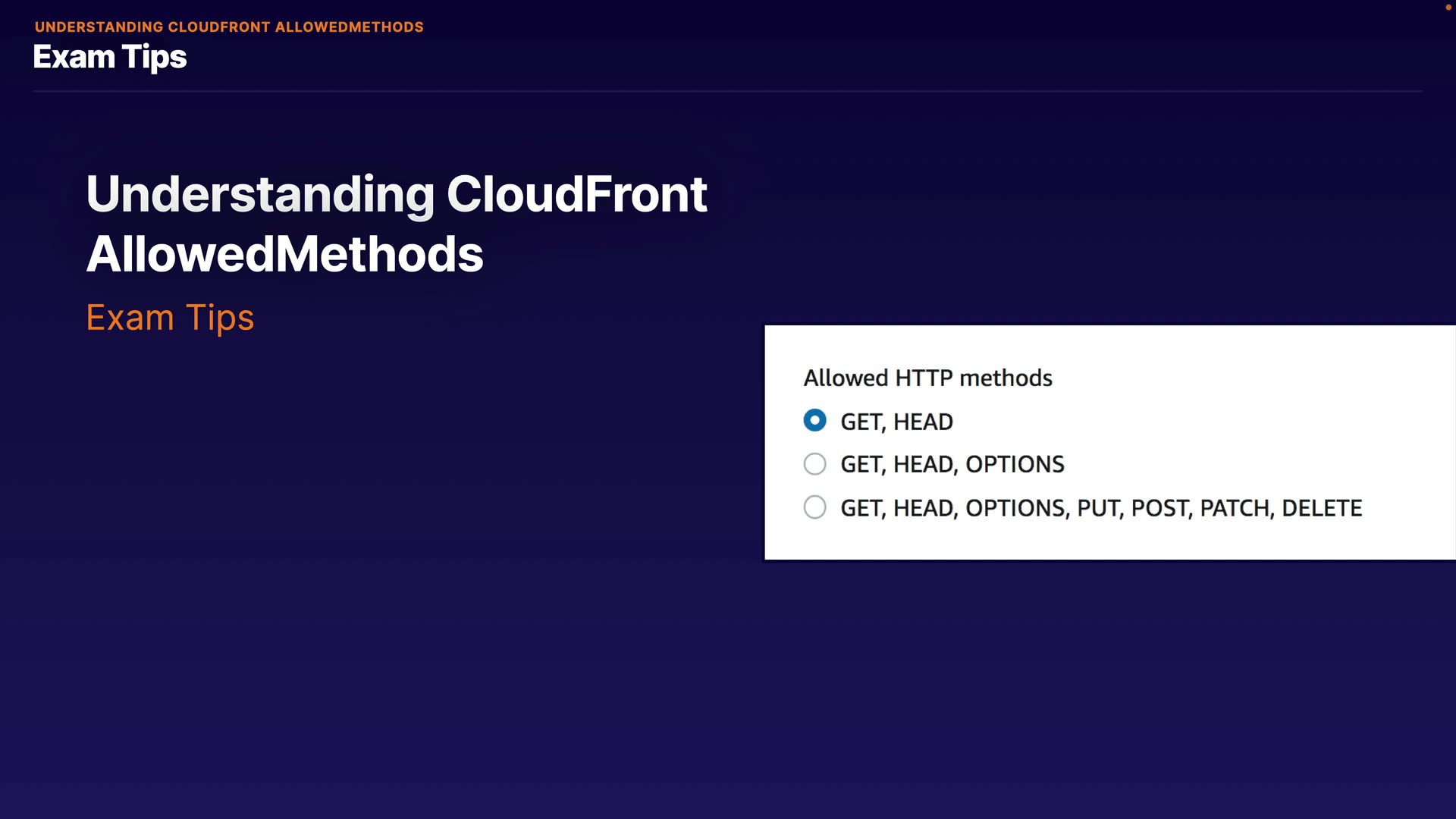Click "OPTIONS" in the seven-method option
1456x819 pixels.
coord(1015,508)
